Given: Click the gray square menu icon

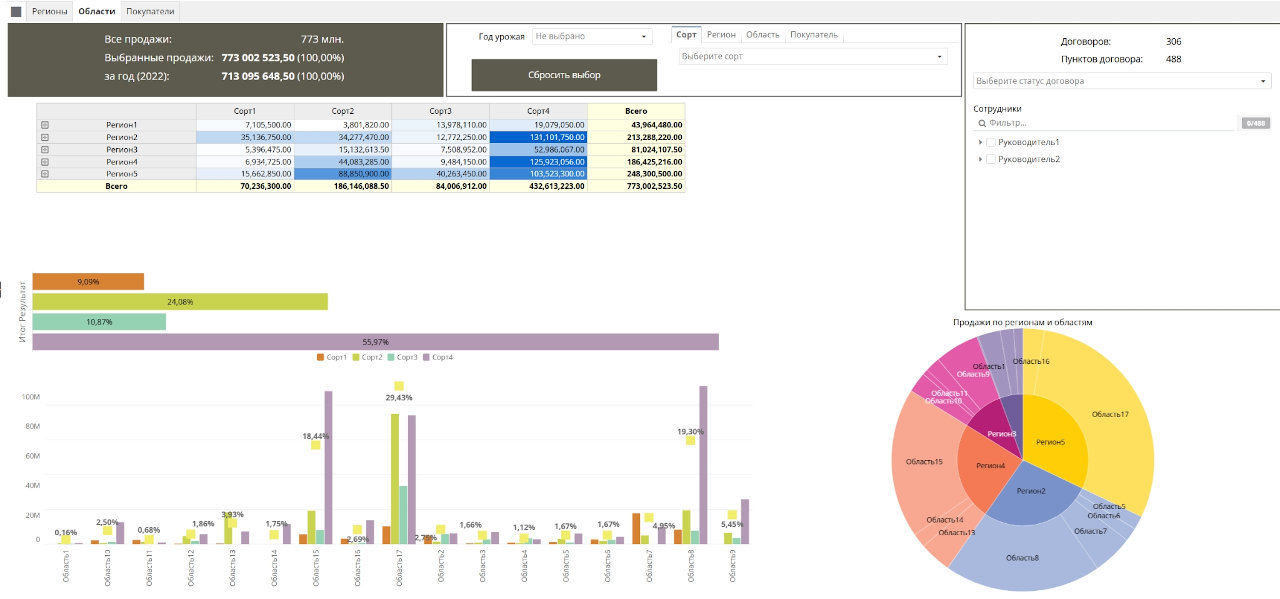Looking at the screenshot, I should (x=16, y=12).
